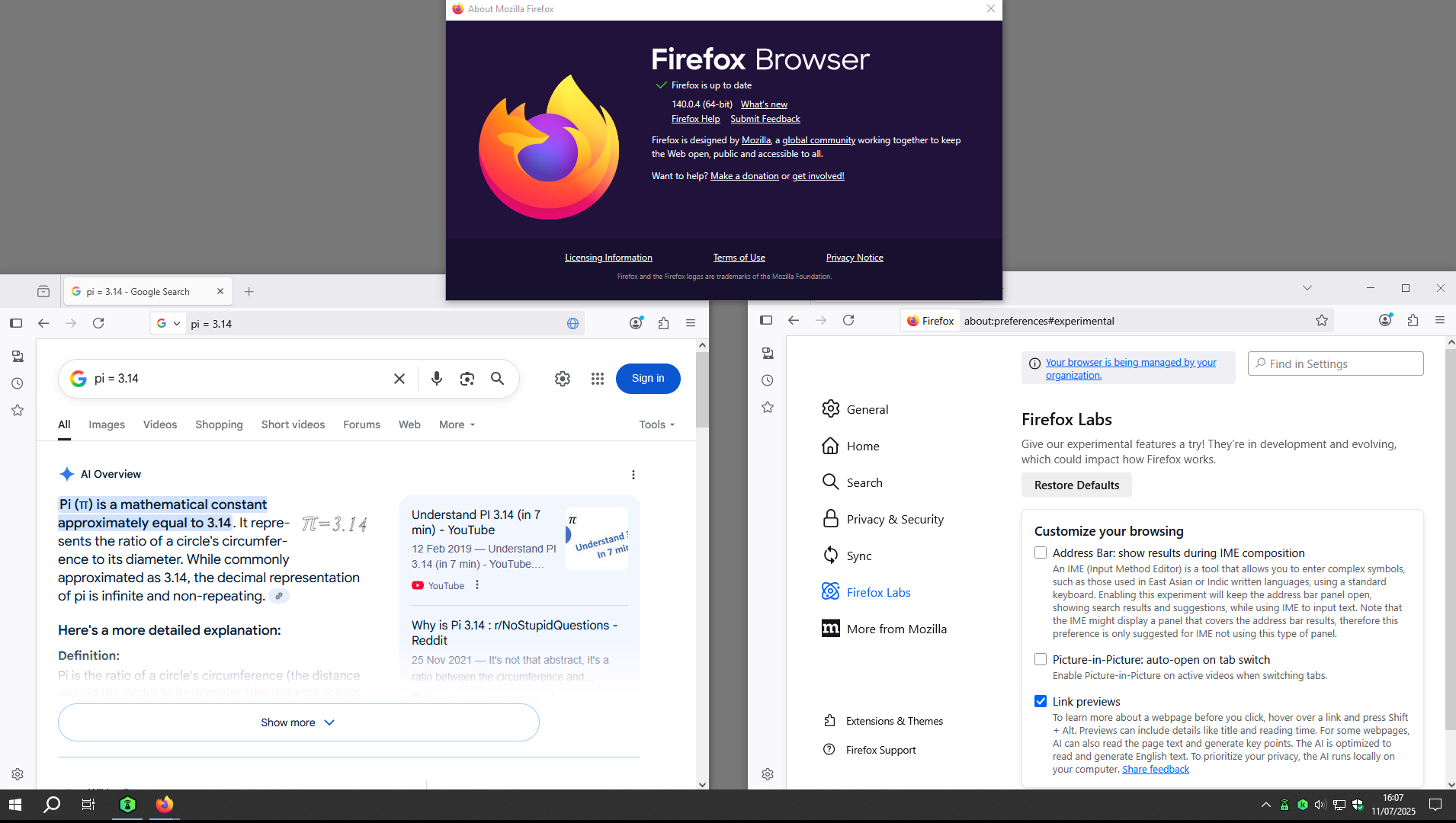Open new tab with plus button

(x=249, y=292)
